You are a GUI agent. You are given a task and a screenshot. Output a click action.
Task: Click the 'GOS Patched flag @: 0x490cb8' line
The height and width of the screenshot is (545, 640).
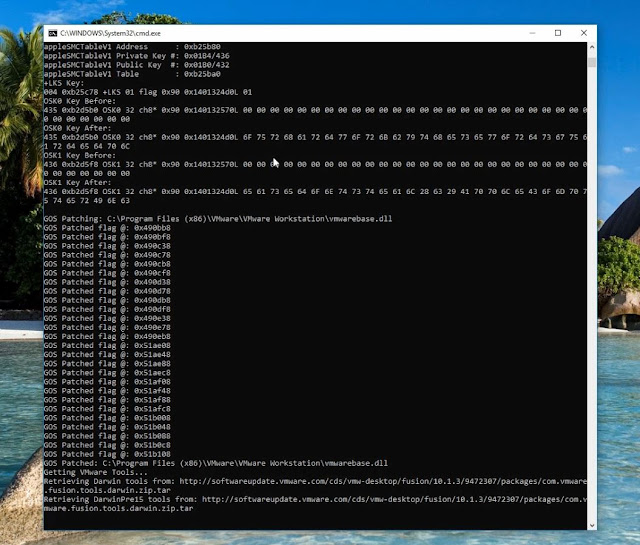107,264
